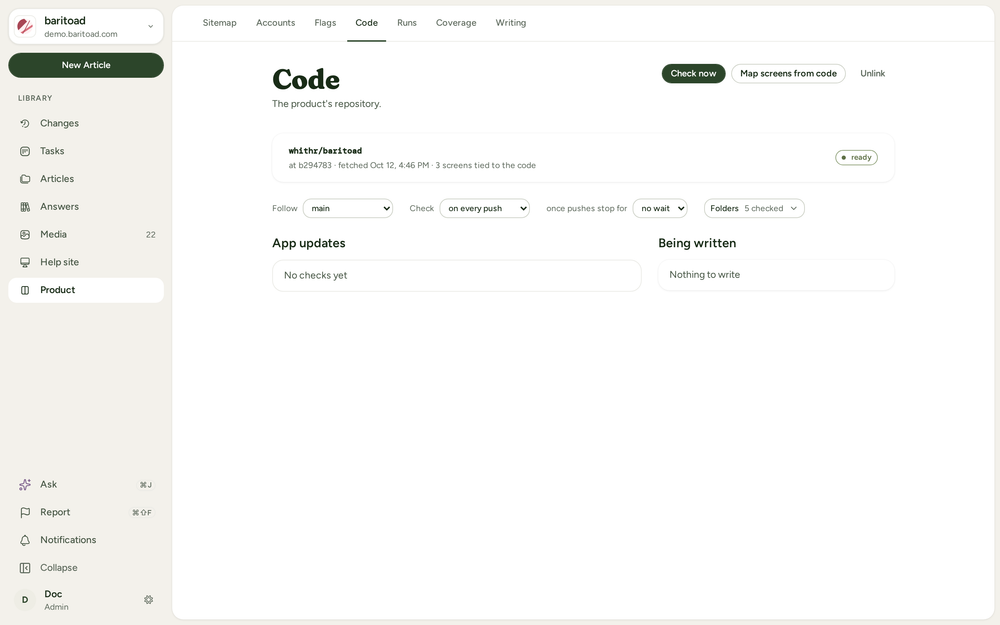Open settings via the gear icon

pyautogui.click(x=149, y=599)
